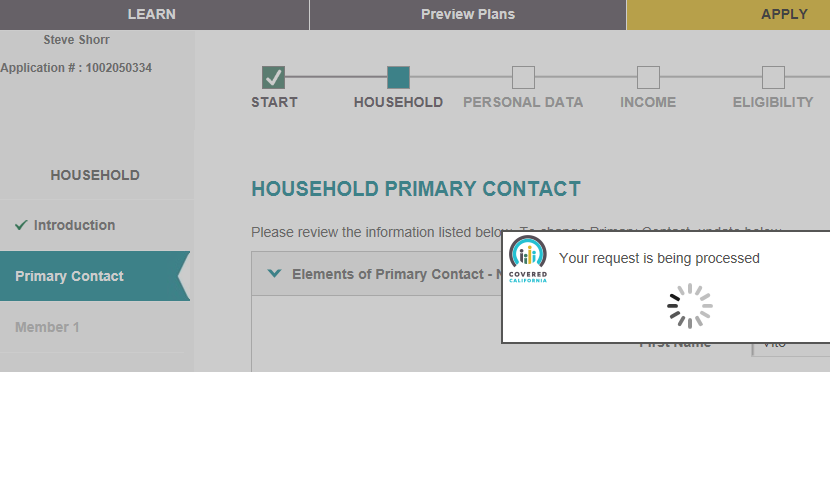Click the Covered California logo icon

528,259
